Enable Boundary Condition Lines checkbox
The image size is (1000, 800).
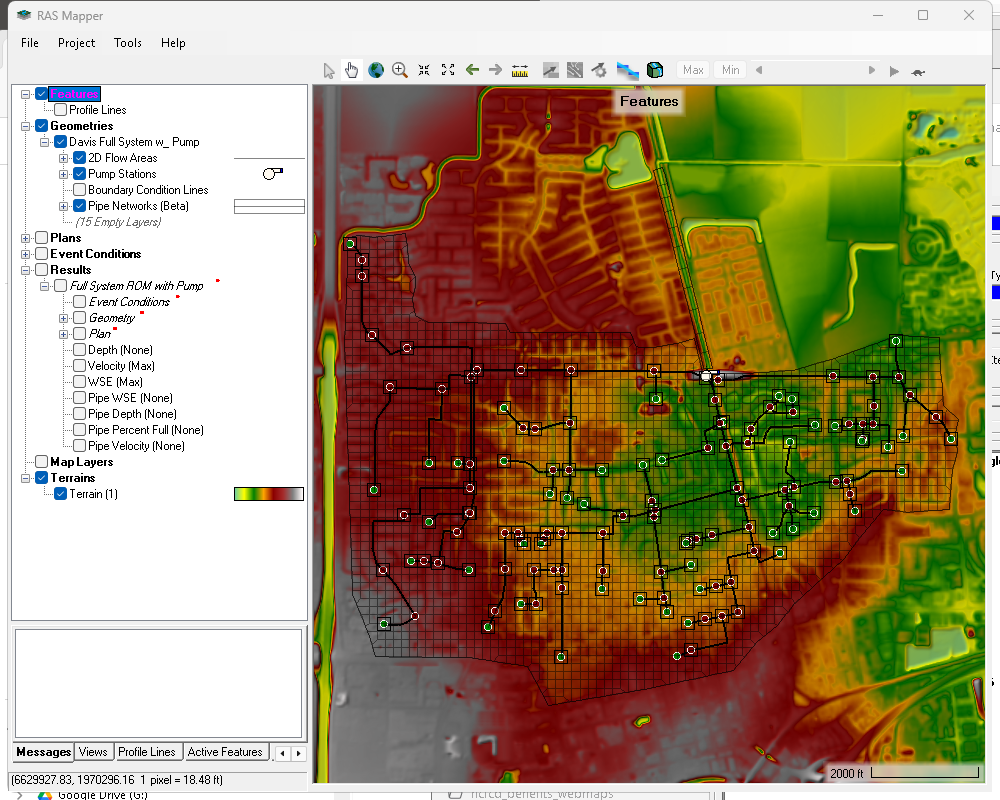80,189
